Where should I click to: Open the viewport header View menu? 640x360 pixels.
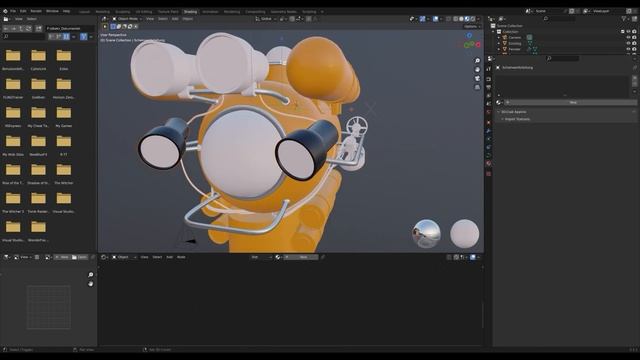coord(150,19)
